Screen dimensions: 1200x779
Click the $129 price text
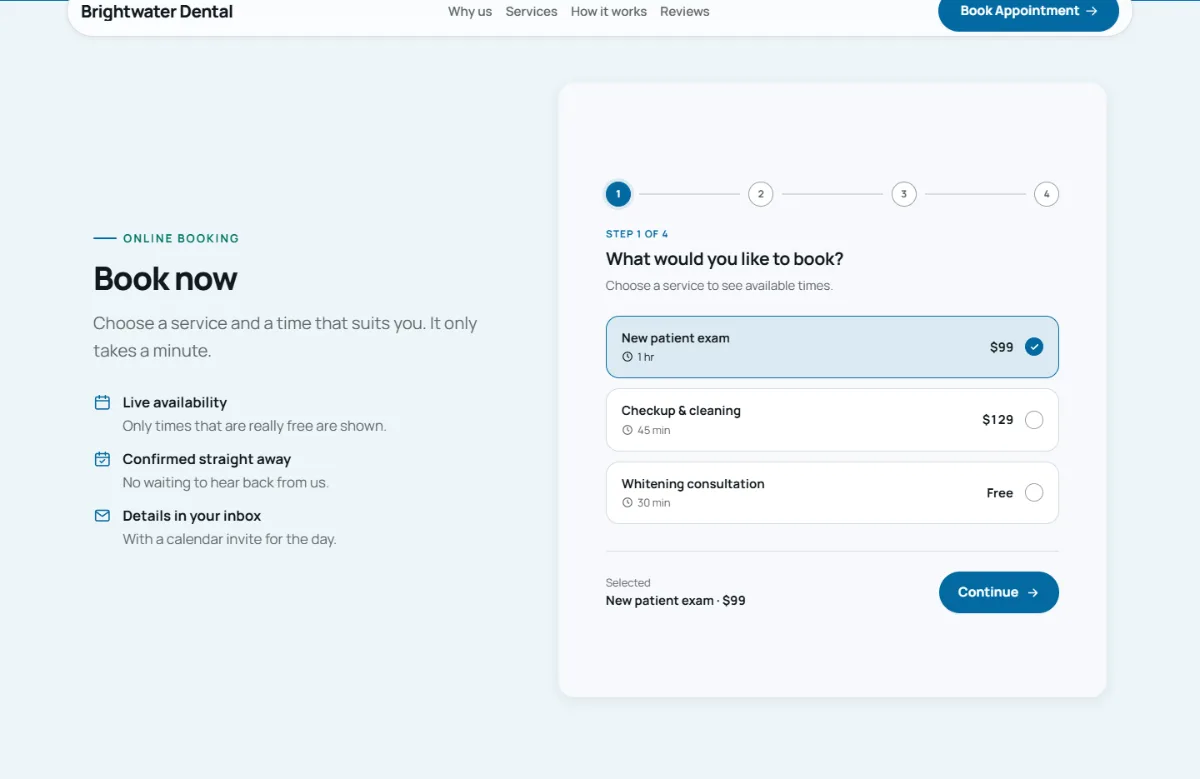(998, 420)
